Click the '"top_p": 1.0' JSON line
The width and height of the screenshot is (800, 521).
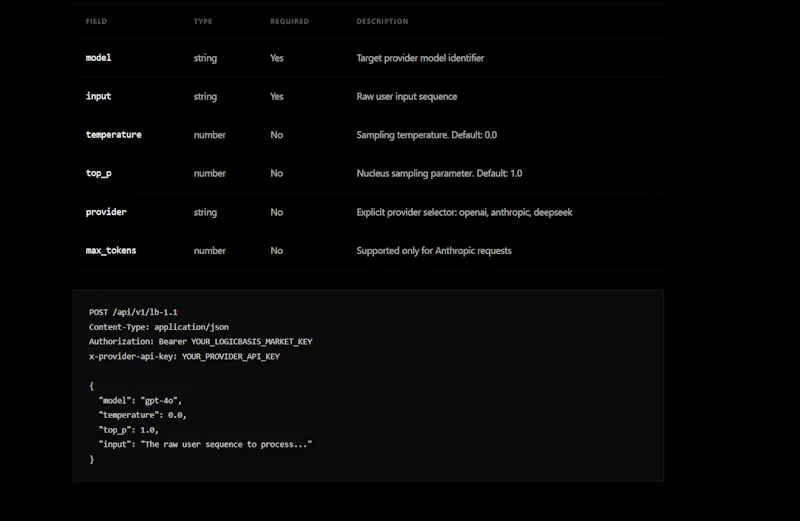[x=129, y=430]
